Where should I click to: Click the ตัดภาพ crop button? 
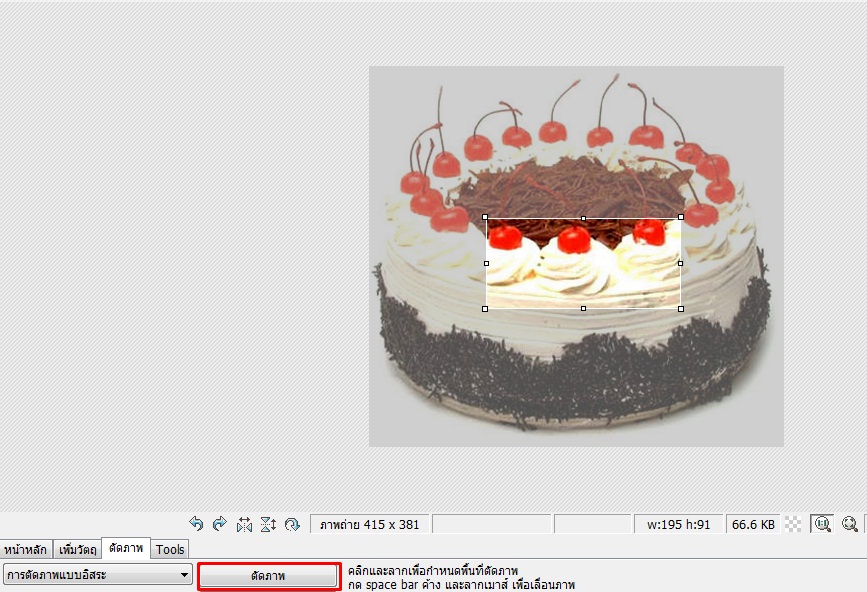(268, 576)
